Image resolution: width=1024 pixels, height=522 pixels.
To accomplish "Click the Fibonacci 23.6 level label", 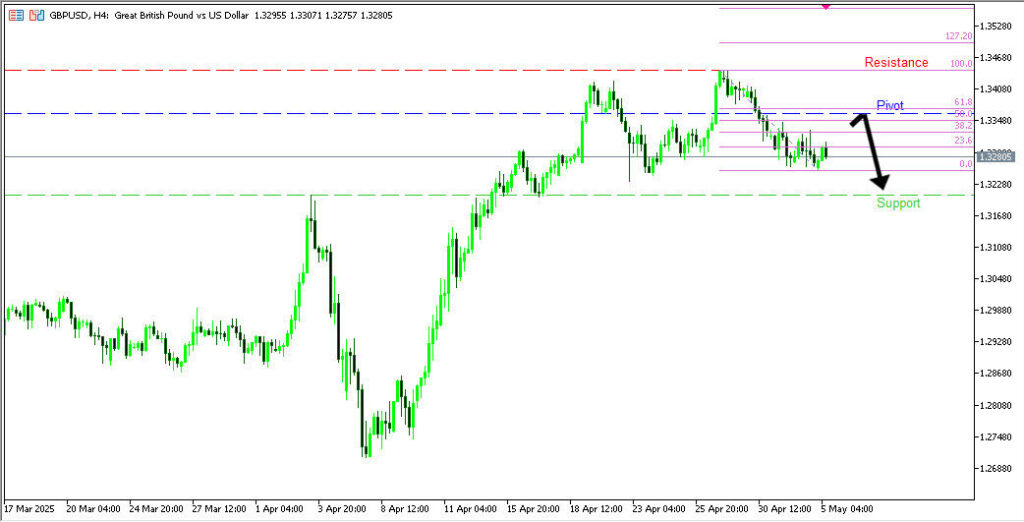I will pos(962,141).
